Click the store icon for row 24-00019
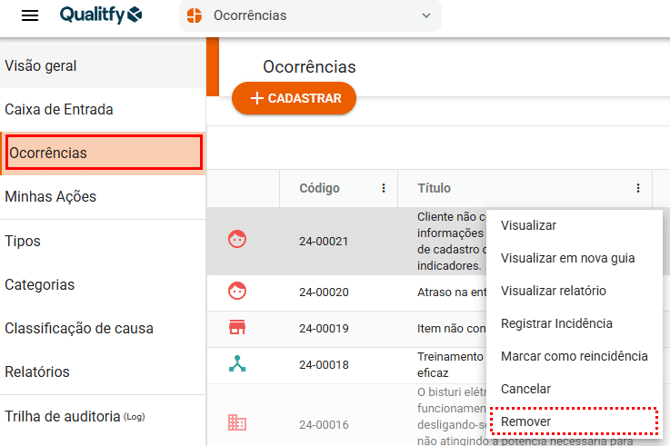Viewport: 670px width, 446px height. (237, 328)
